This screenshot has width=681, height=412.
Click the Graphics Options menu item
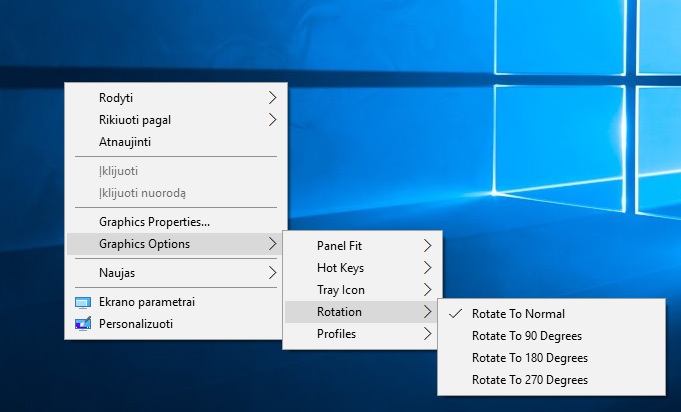pos(145,244)
